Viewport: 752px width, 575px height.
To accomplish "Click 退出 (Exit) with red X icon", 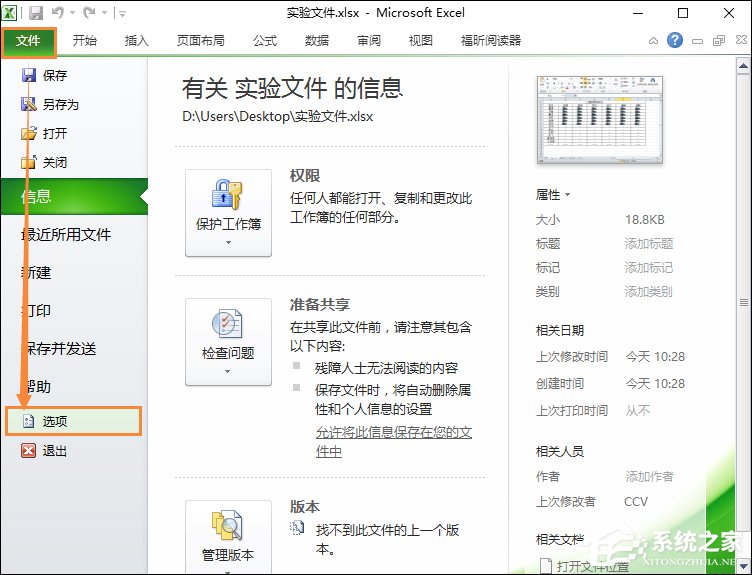I will (x=54, y=450).
